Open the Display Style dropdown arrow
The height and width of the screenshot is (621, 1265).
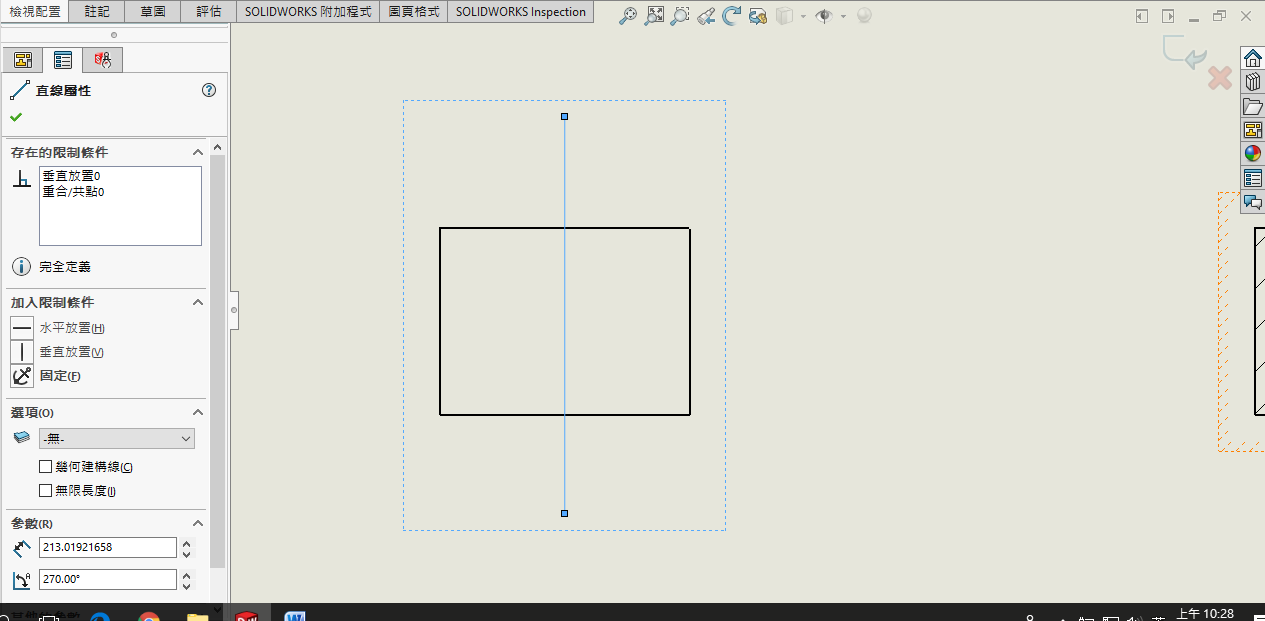click(803, 17)
